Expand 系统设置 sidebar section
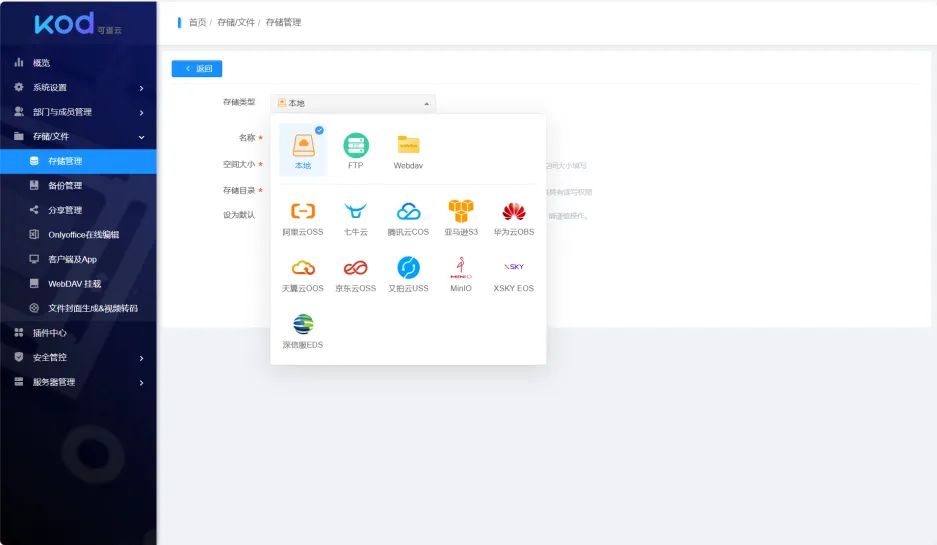The height and width of the screenshot is (545, 937). coord(78,87)
